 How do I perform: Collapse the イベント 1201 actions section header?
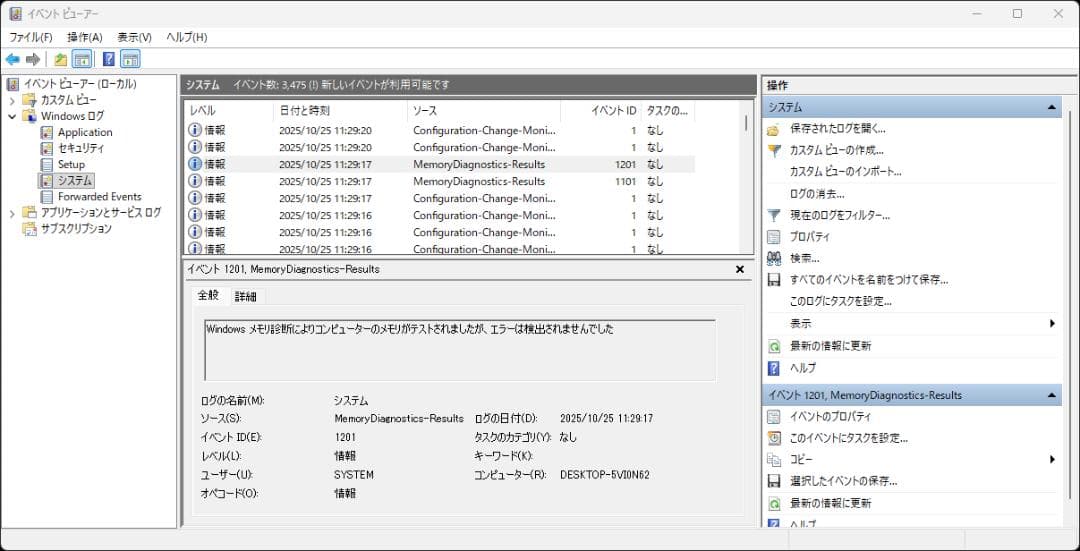point(1051,395)
